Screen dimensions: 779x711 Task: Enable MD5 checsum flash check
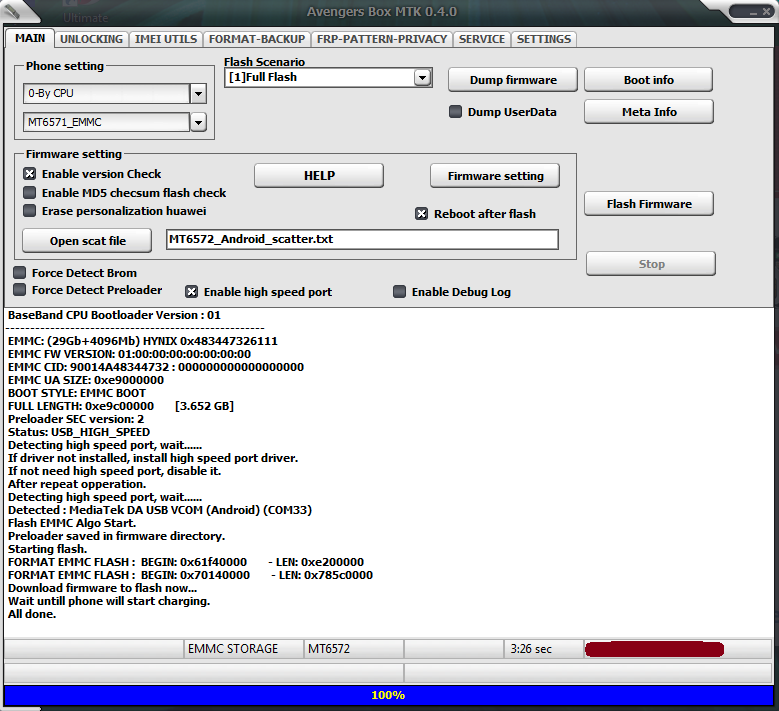click(x=30, y=193)
